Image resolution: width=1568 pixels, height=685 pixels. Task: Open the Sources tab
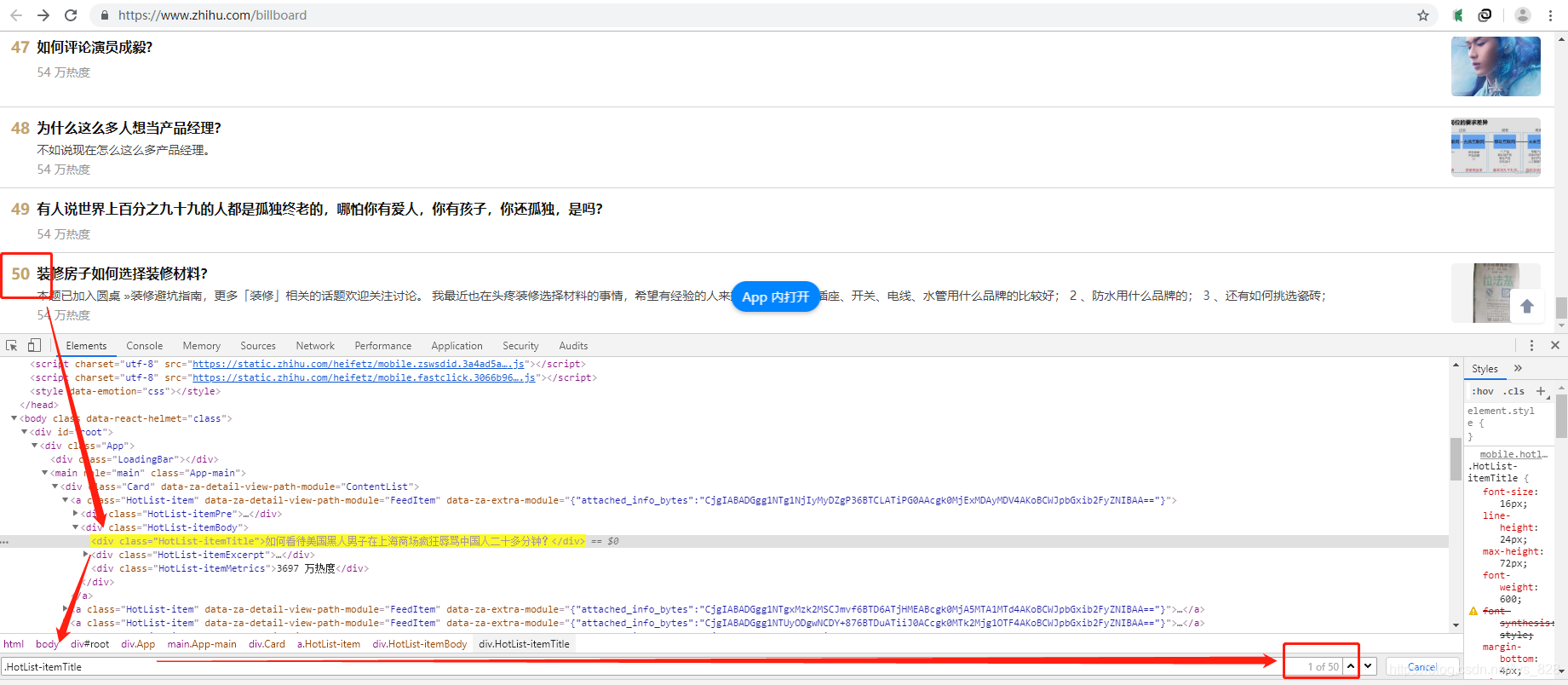click(x=258, y=346)
